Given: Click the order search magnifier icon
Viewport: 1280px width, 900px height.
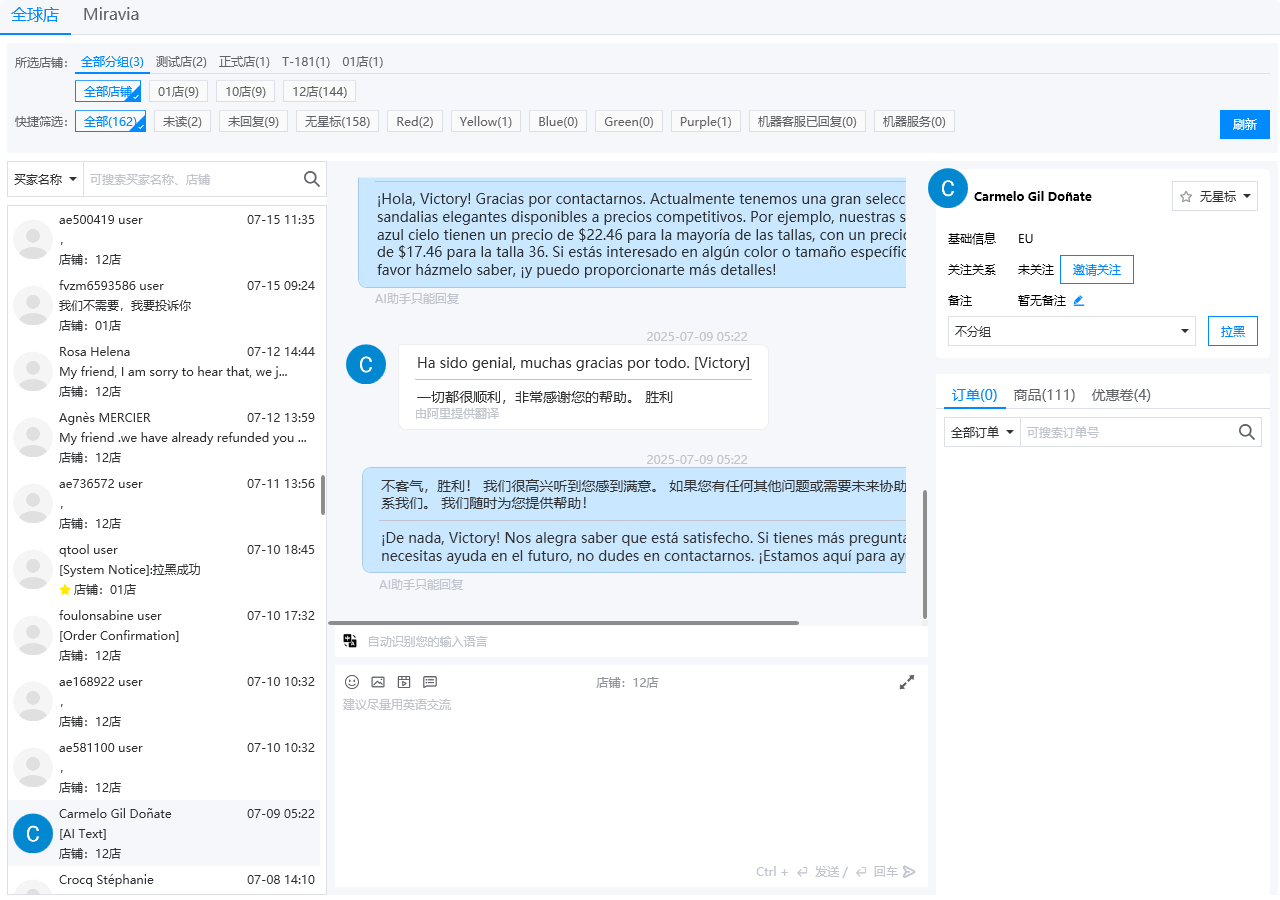Looking at the screenshot, I should click(x=1246, y=432).
